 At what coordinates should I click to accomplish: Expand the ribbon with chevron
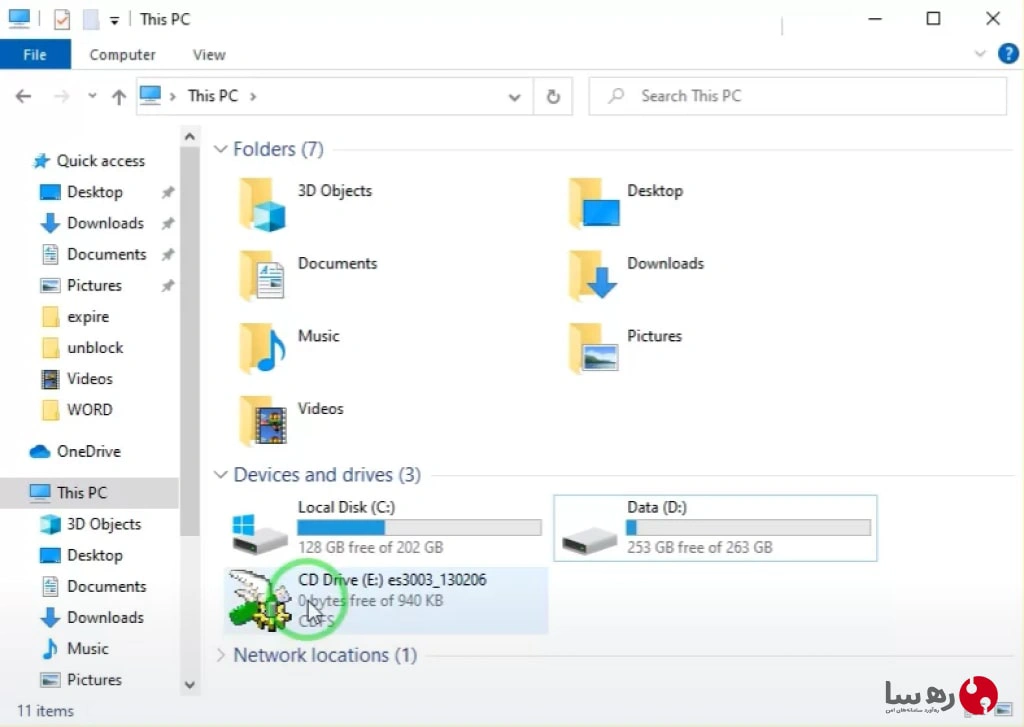tap(980, 54)
